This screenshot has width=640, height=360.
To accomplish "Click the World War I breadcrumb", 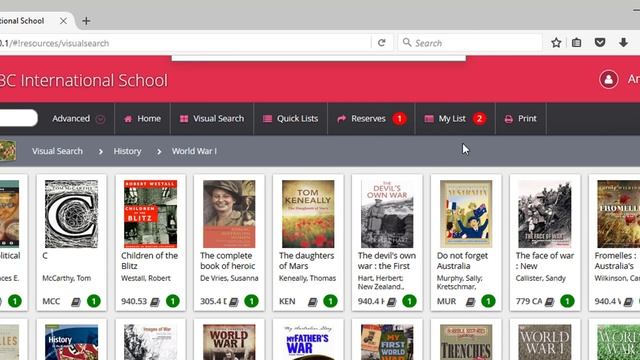I will pyautogui.click(x=194, y=151).
